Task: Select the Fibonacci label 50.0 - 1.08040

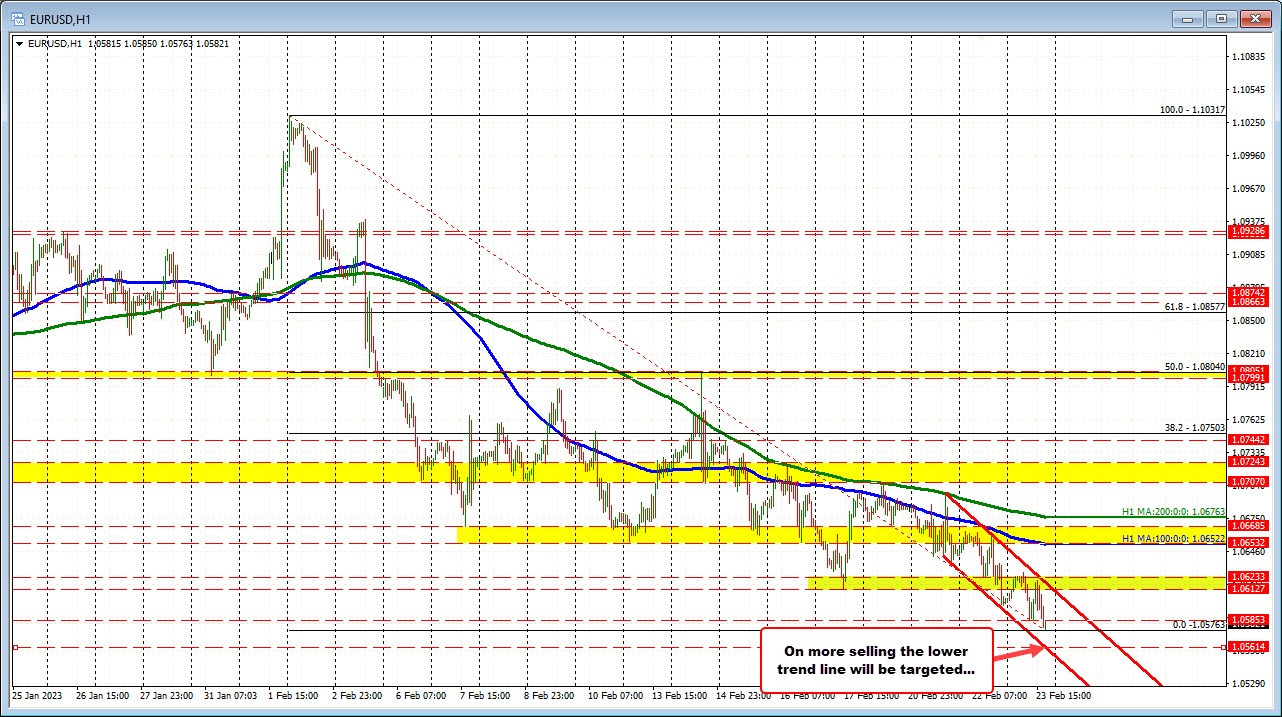Action: (x=1194, y=367)
